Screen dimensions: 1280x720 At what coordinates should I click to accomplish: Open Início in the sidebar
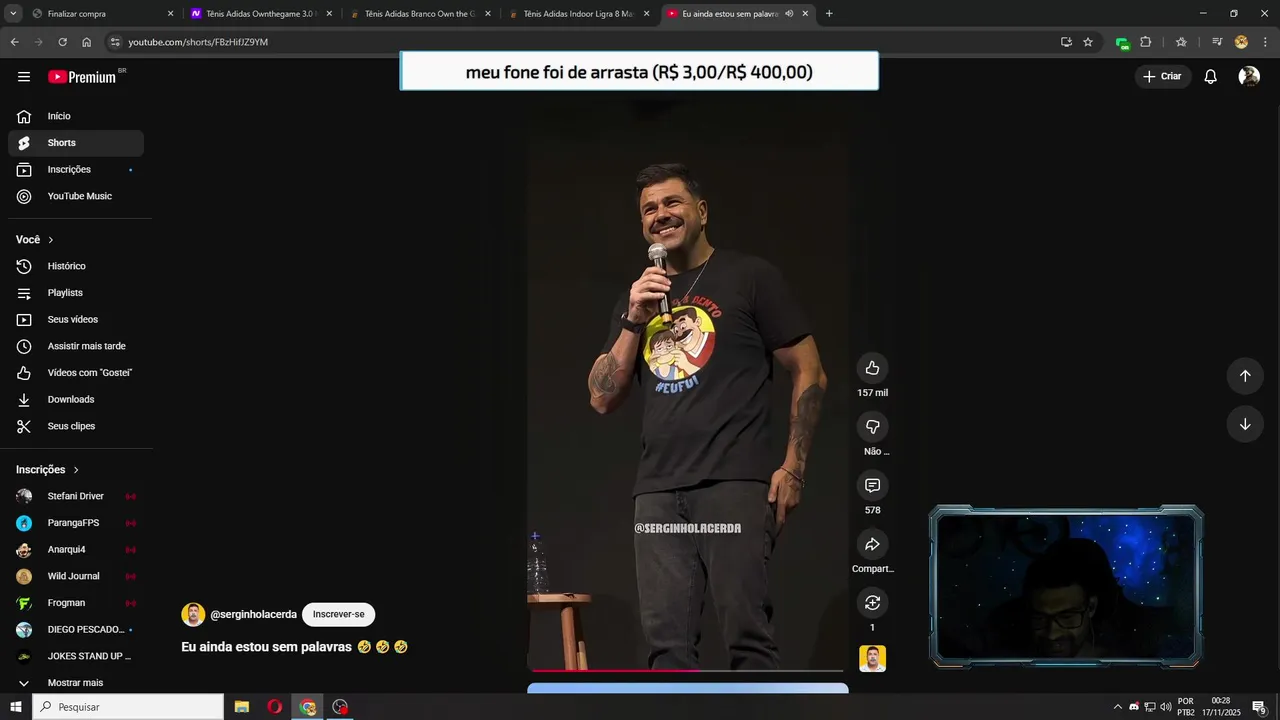[x=76, y=116]
